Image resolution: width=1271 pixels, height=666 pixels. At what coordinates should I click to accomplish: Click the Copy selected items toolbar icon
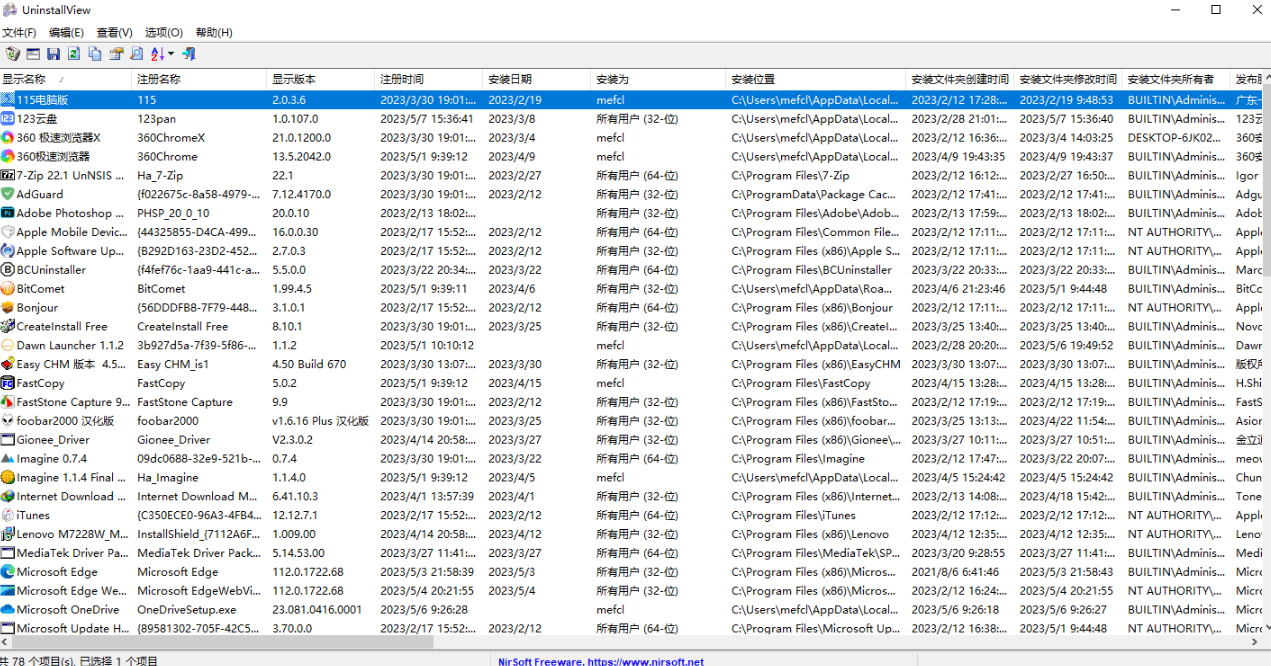coord(95,54)
